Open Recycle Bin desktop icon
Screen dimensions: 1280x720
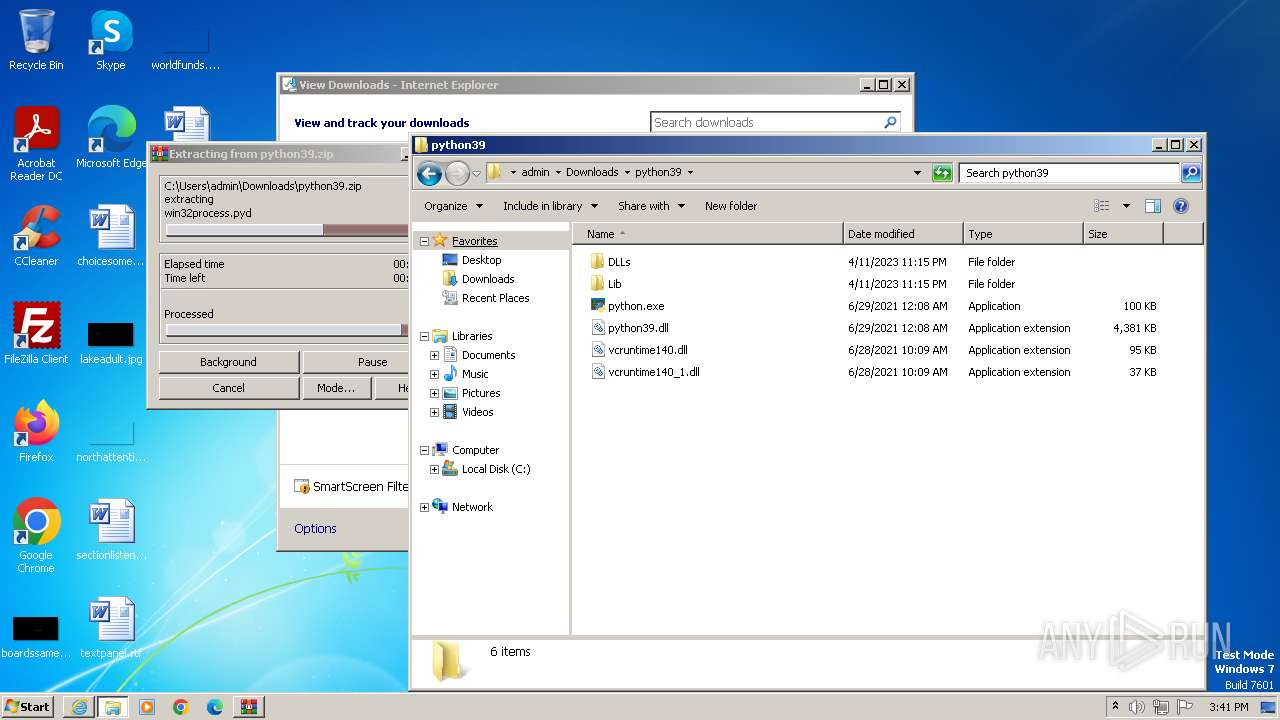coord(36,40)
